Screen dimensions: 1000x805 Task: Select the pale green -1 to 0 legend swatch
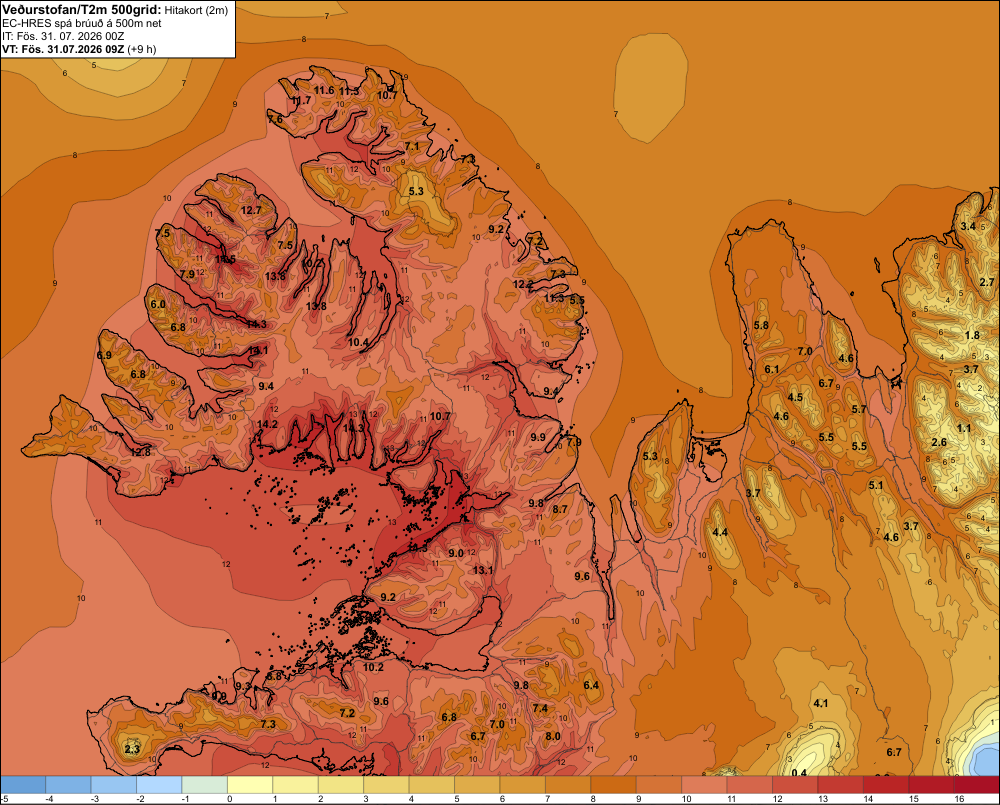(x=205, y=785)
